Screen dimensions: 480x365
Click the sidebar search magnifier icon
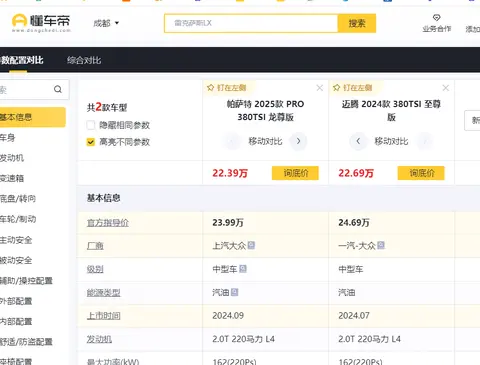point(58,89)
